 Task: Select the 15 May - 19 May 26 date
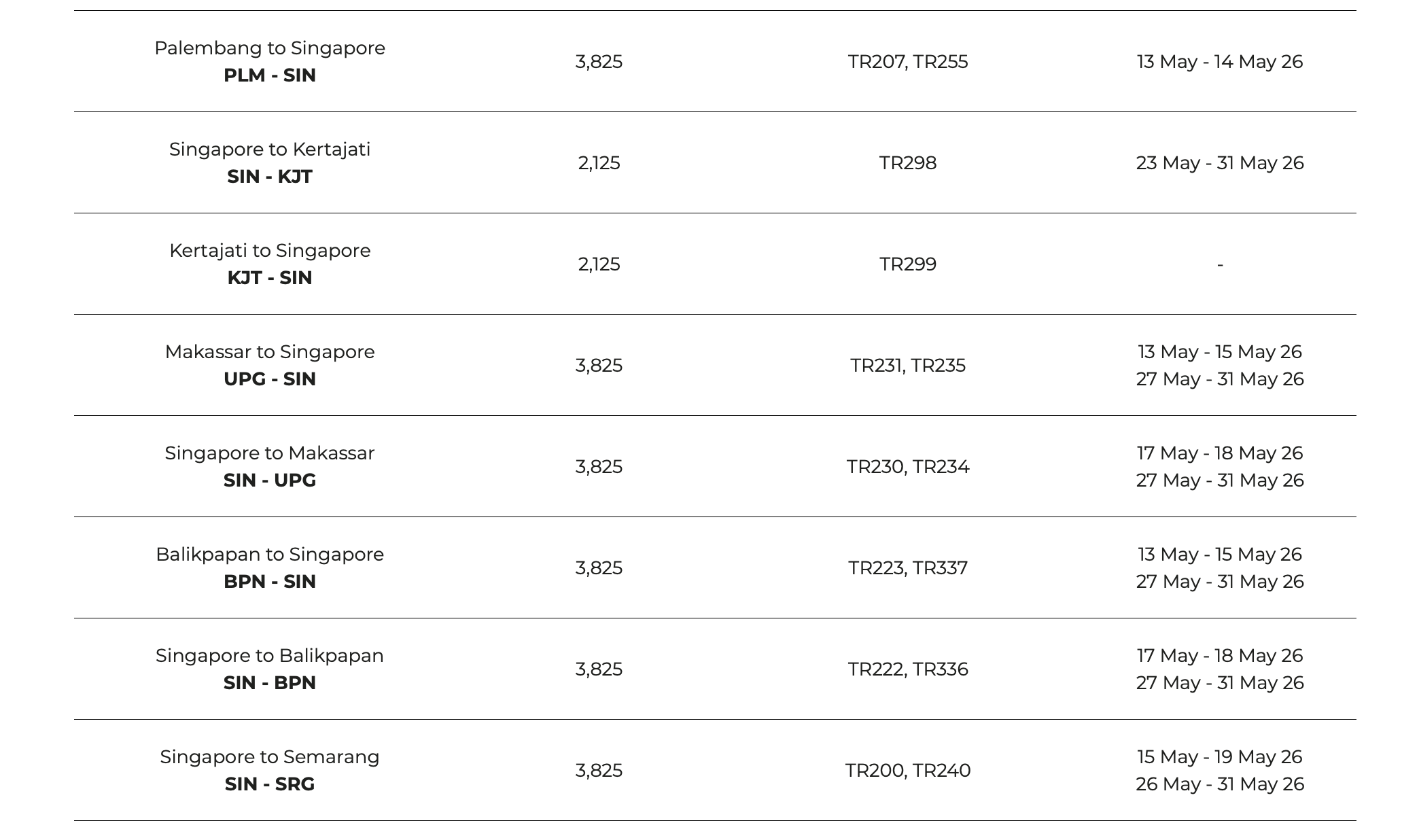(1220, 757)
